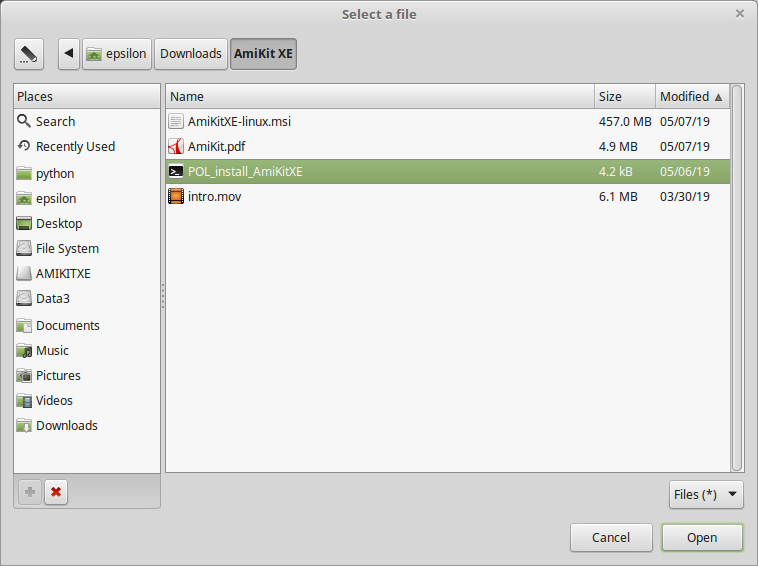The width and height of the screenshot is (758, 566).
Task: Open Recently Used text label in Places
Action: point(75,146)
